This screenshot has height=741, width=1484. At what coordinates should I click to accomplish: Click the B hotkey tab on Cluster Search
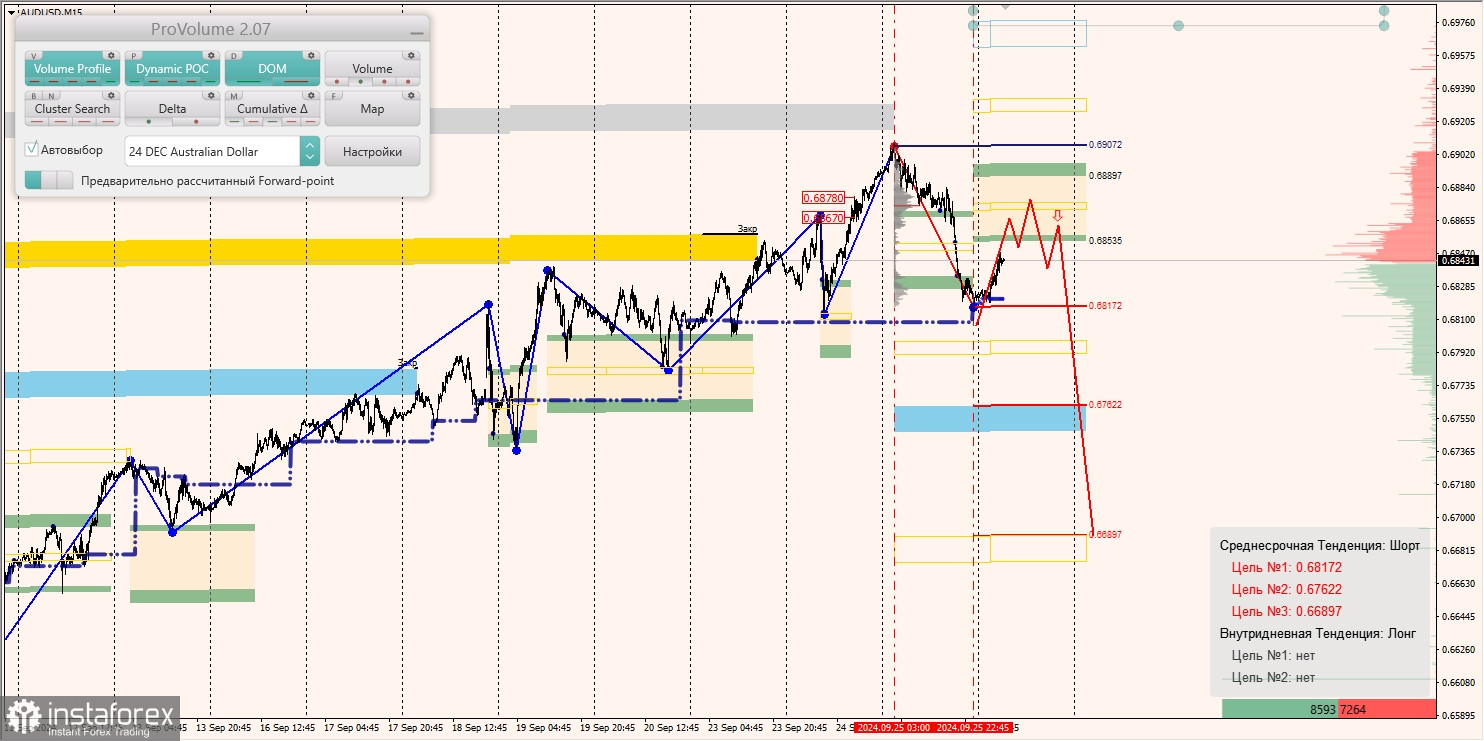coord(33,96)
